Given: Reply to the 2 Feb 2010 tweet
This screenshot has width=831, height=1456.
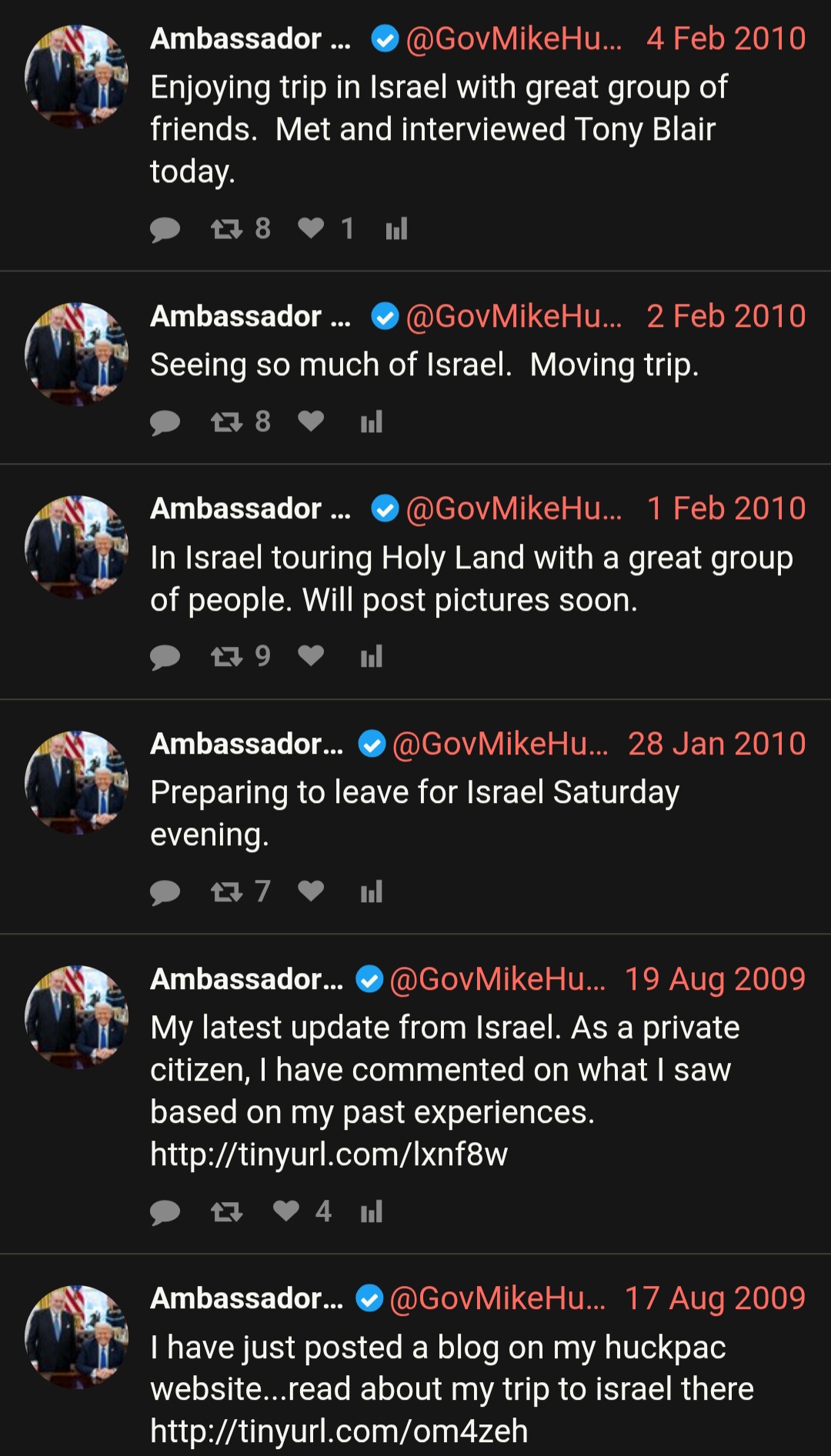Looking at the screenshot, I should coord(165,422).
